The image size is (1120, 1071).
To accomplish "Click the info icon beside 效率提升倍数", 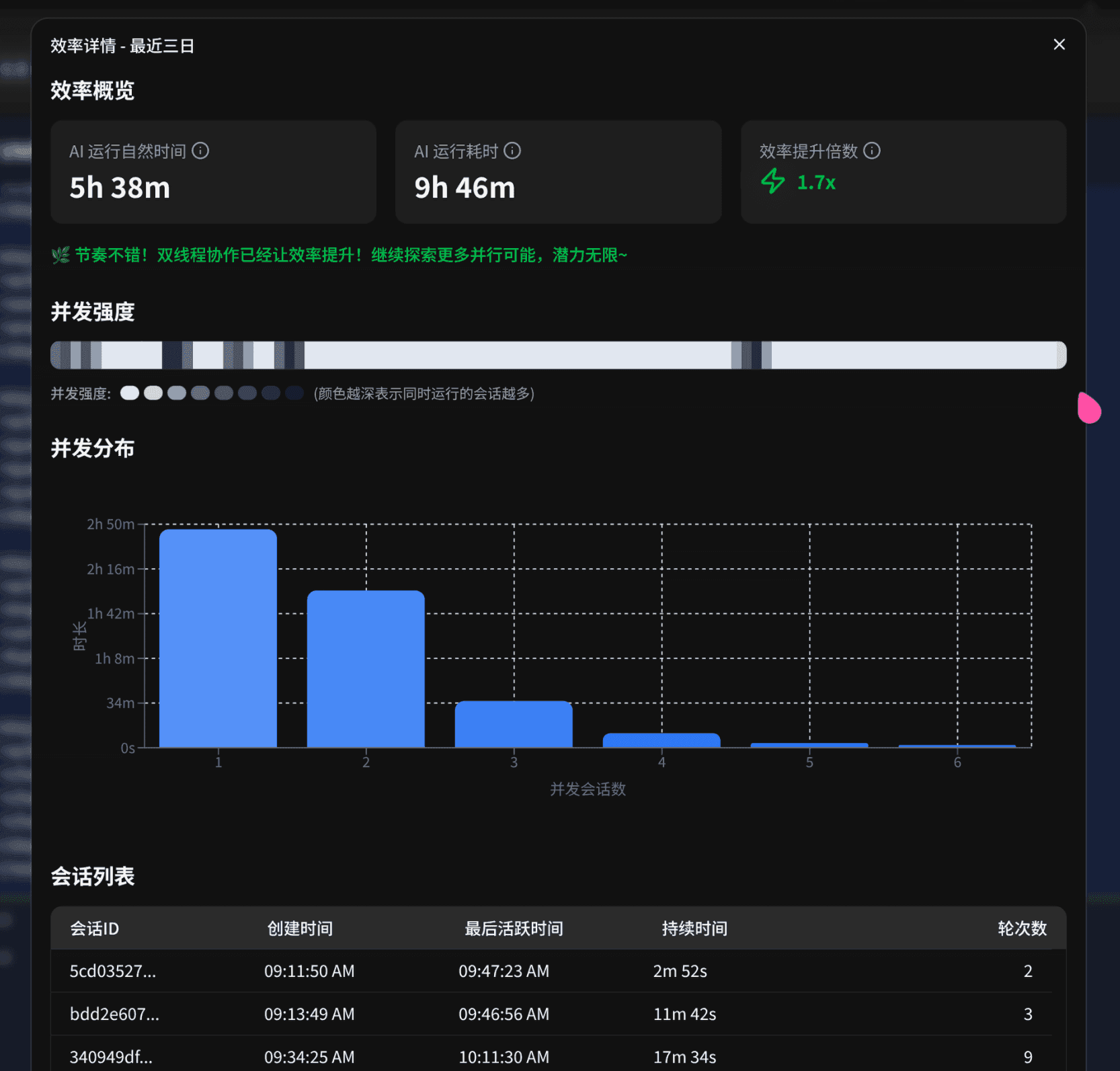I will (873, 151).
